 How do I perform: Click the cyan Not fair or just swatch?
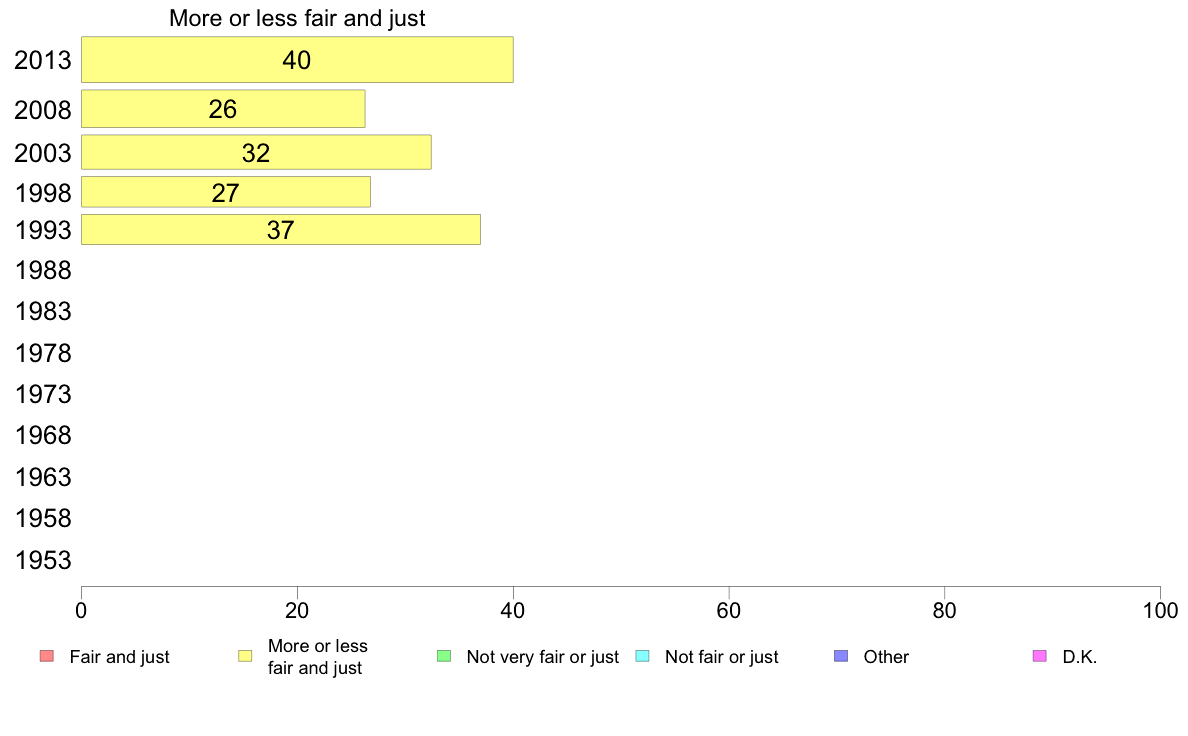point(642,656)
